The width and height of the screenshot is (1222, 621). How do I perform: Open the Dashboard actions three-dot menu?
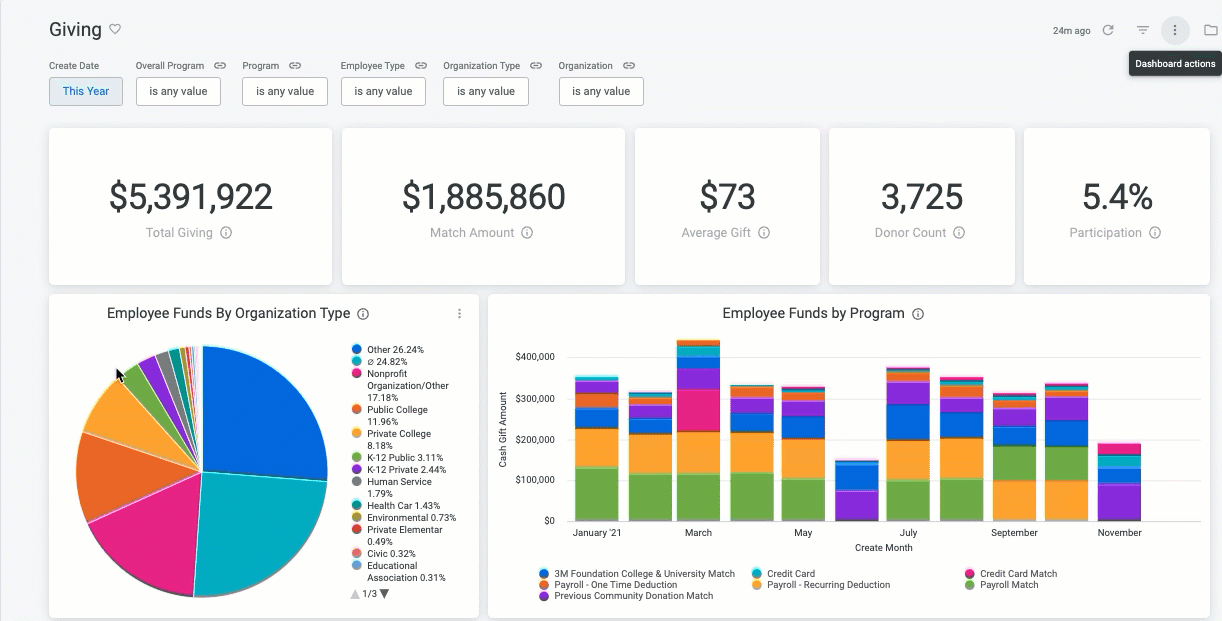tap(1175, 31)
